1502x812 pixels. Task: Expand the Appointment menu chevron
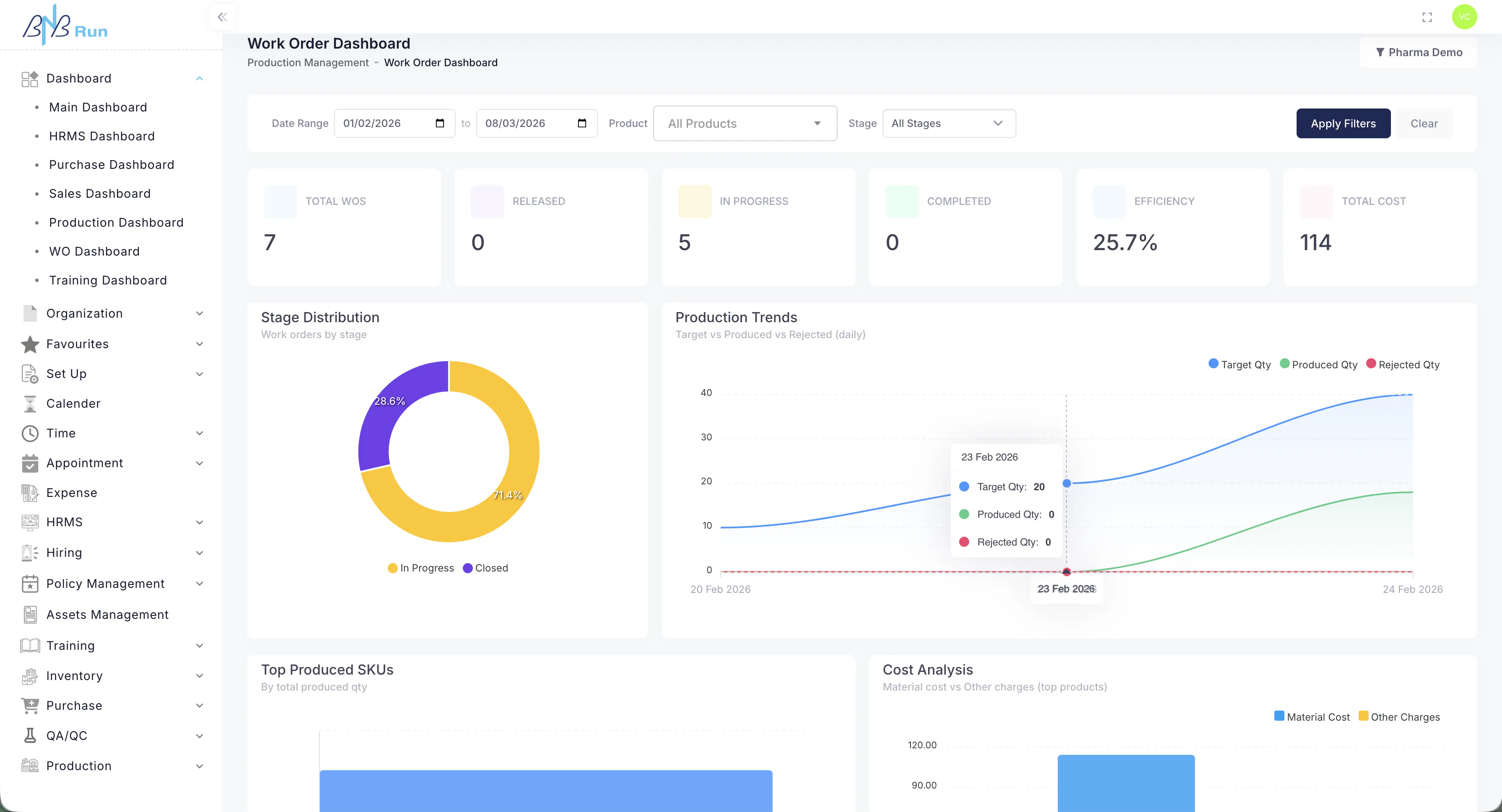click(200, 463)
